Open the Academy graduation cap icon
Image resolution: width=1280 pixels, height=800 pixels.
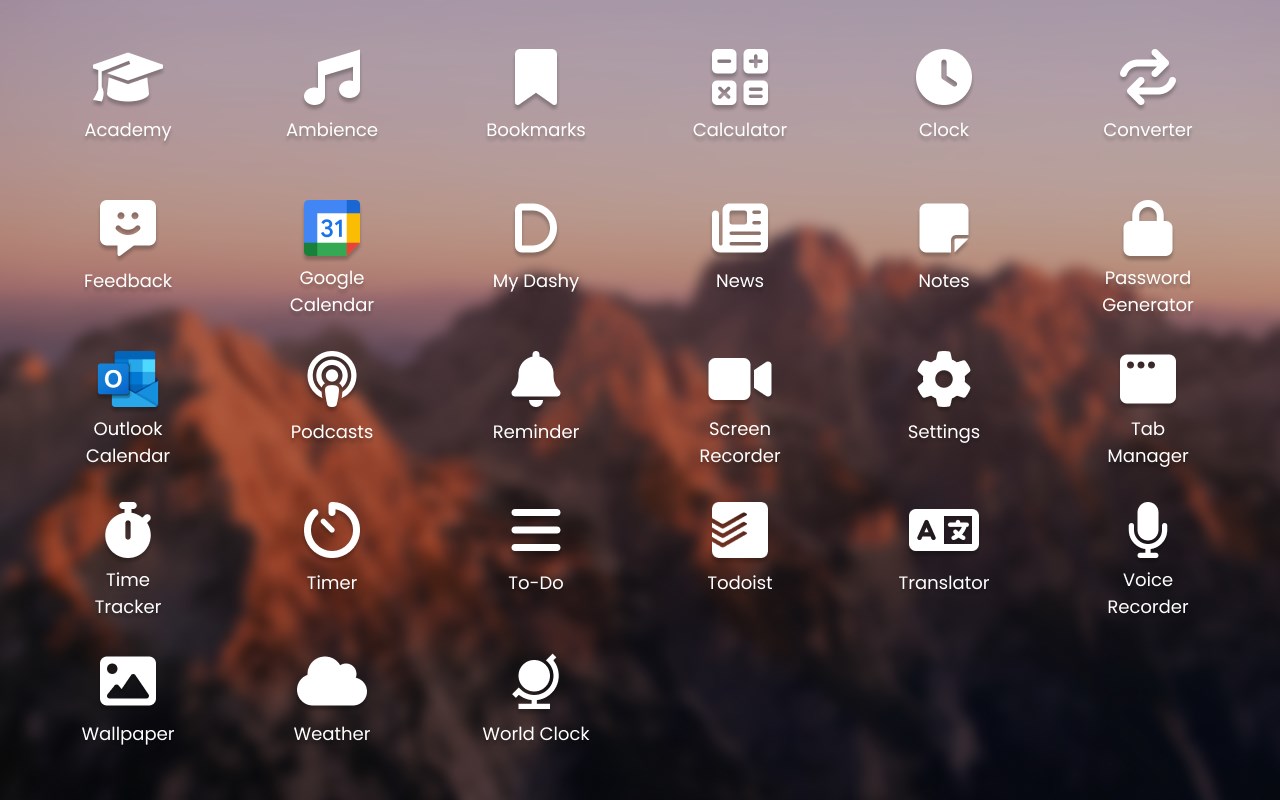[x=128, y=78]
